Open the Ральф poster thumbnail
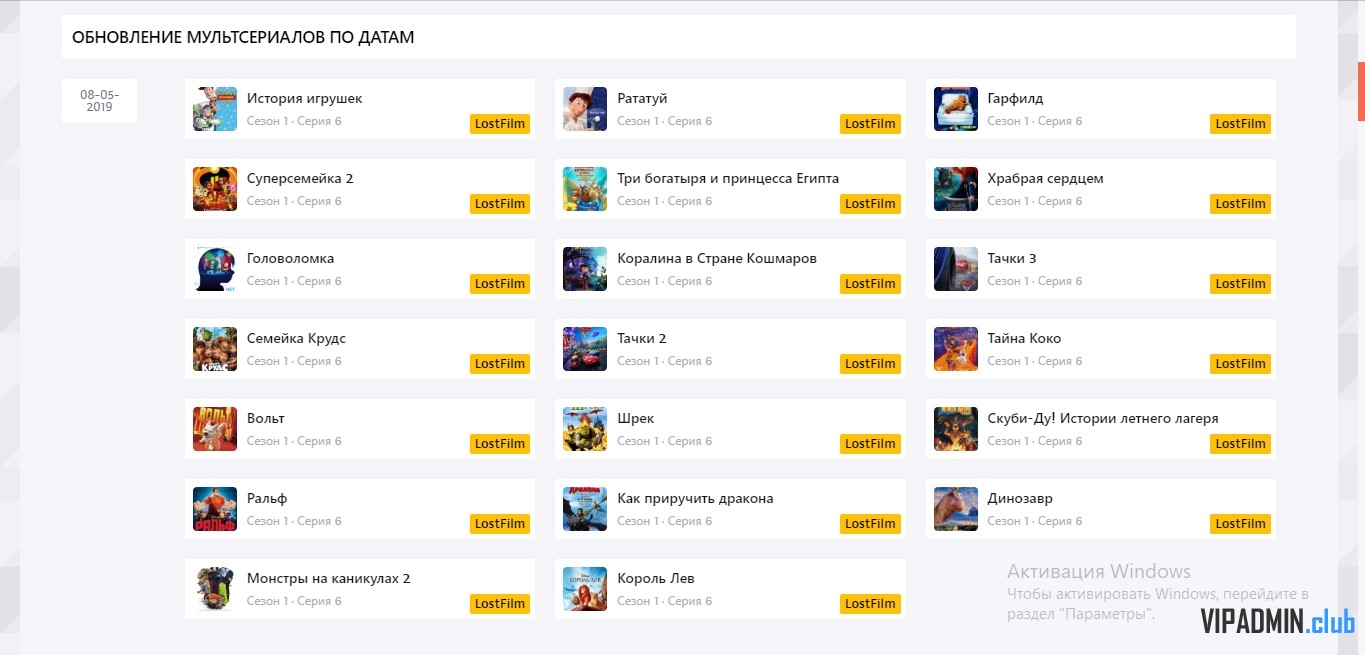Image resolution: width=1365 pixels, height=655 pixels. 215,509
